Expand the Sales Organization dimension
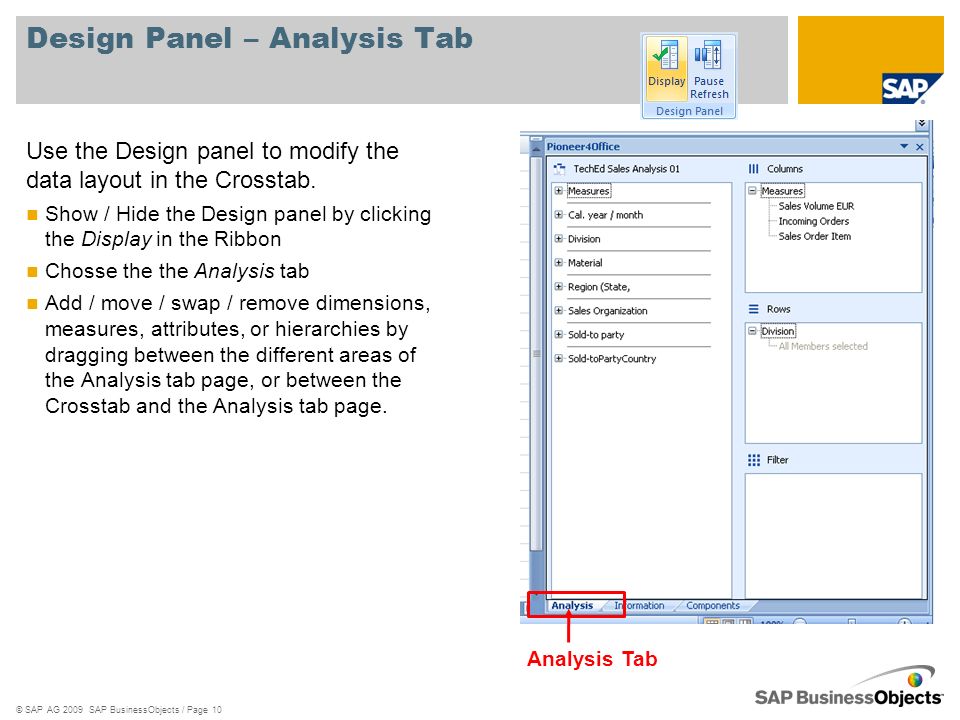The height and width of the screenshot is (720, 960). (558, 310)
